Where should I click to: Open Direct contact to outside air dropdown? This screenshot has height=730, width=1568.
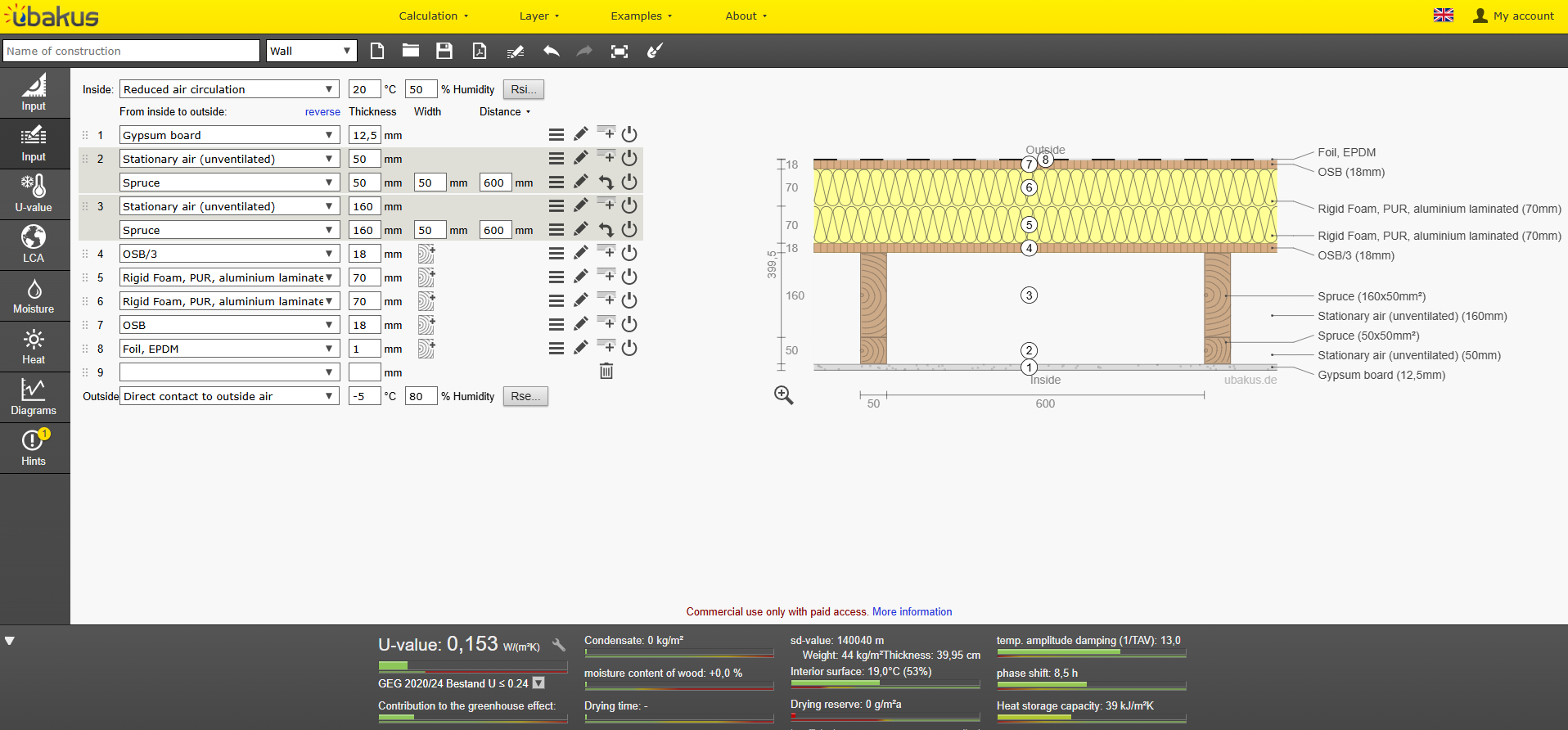coord(229,396)
